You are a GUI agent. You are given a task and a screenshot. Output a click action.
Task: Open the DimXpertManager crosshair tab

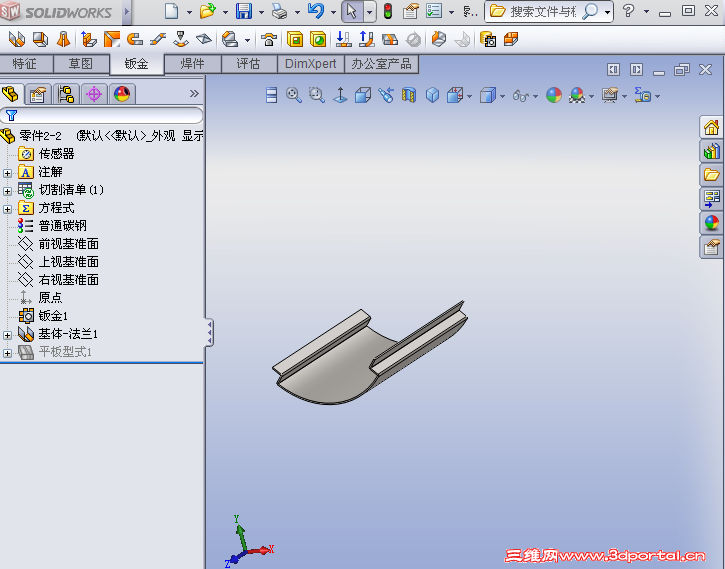pos(94,94)
